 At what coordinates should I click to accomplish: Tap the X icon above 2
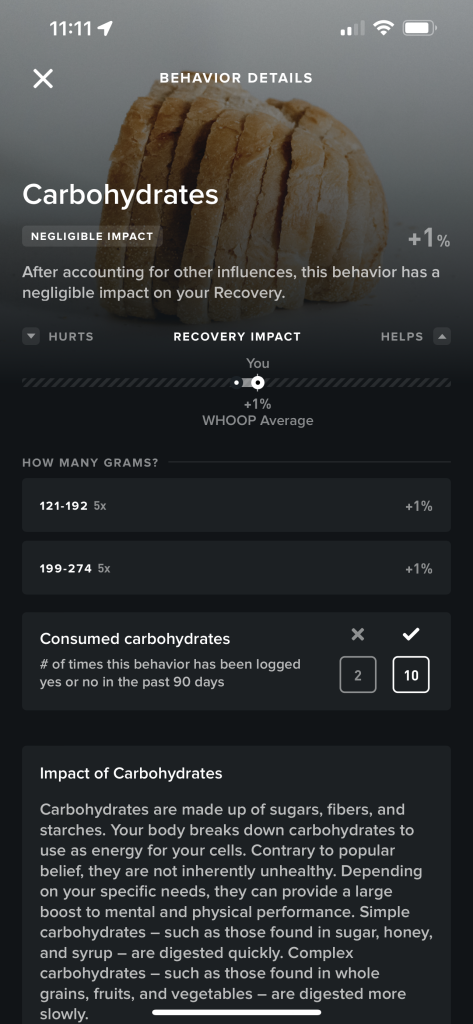(x=358, y=634)
